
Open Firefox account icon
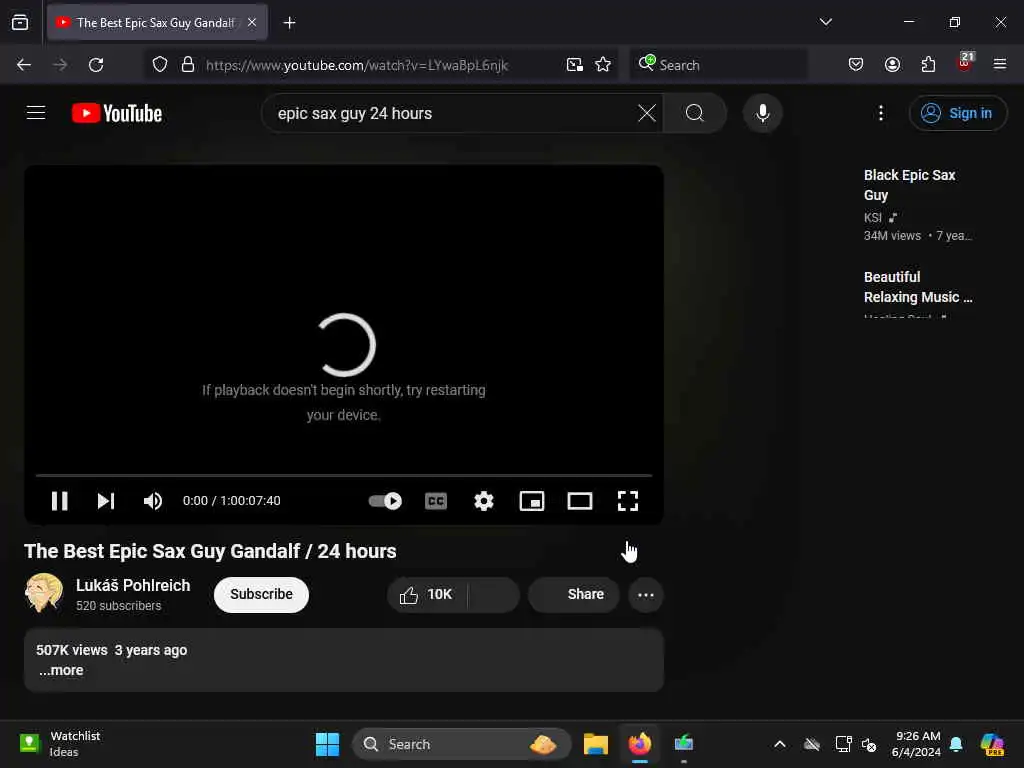[892, 65]
